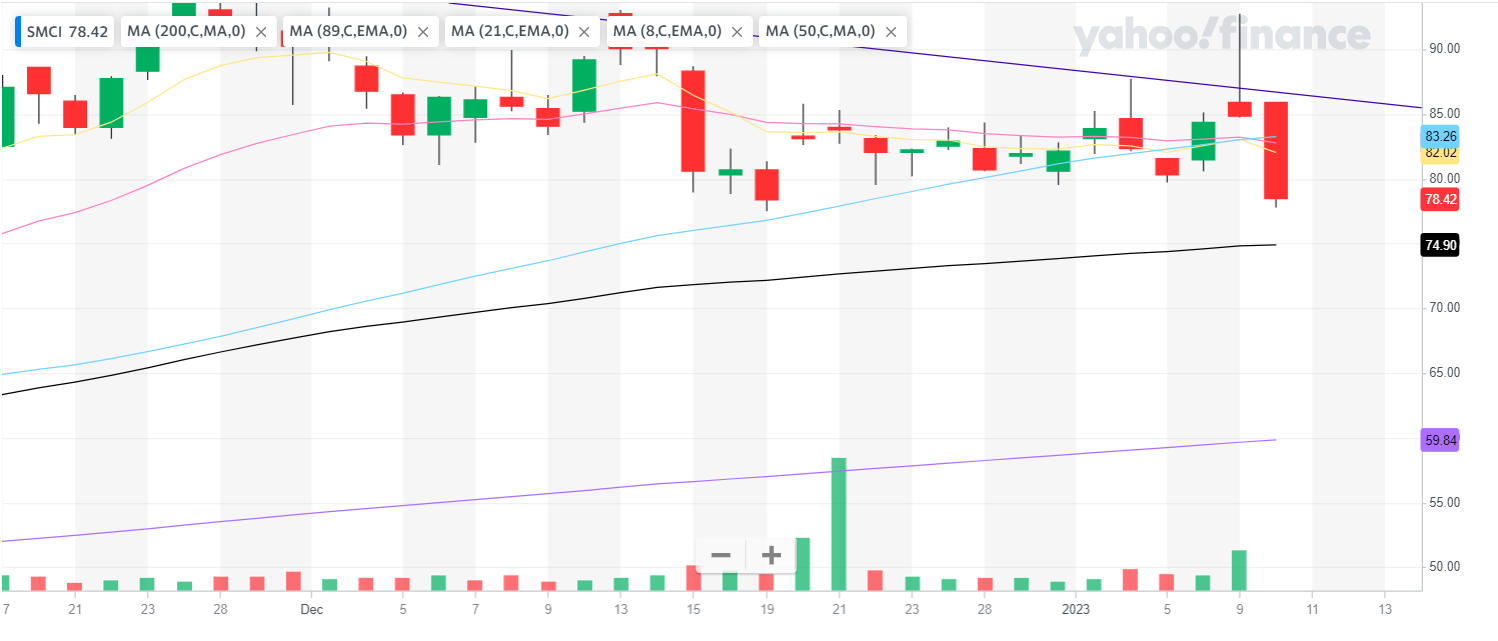
Task: Select the MA (200,C,MA,0) legend label
Action: pos(185,32)
